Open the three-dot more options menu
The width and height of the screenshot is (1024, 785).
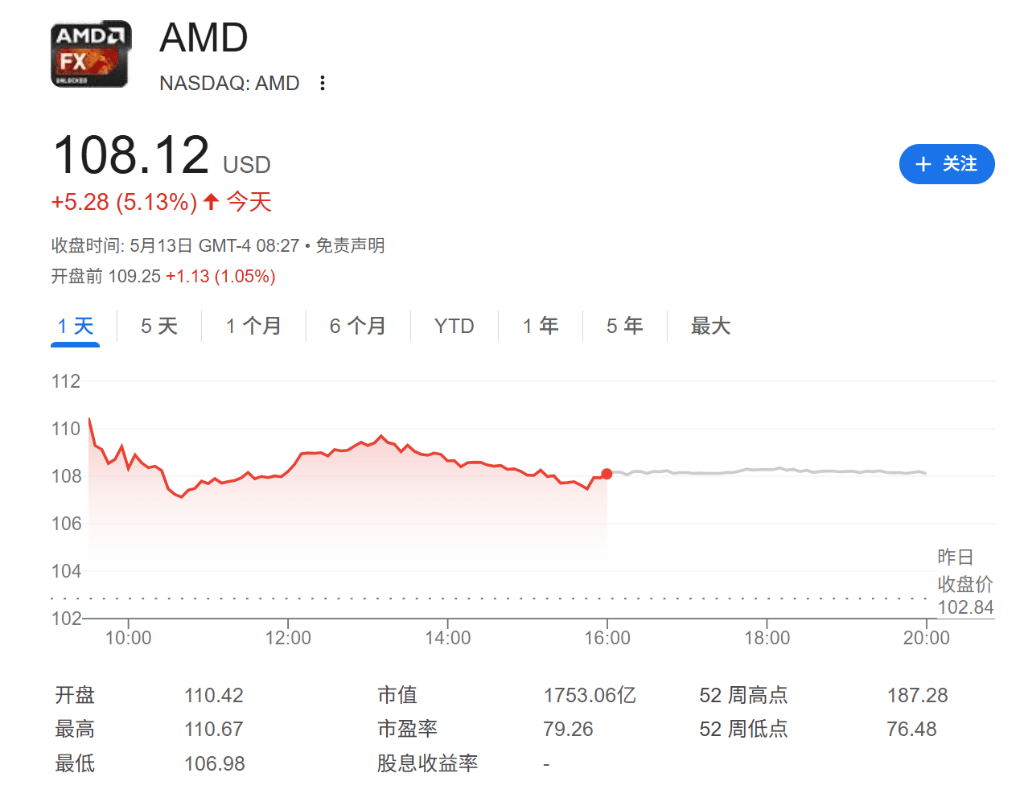322,83
